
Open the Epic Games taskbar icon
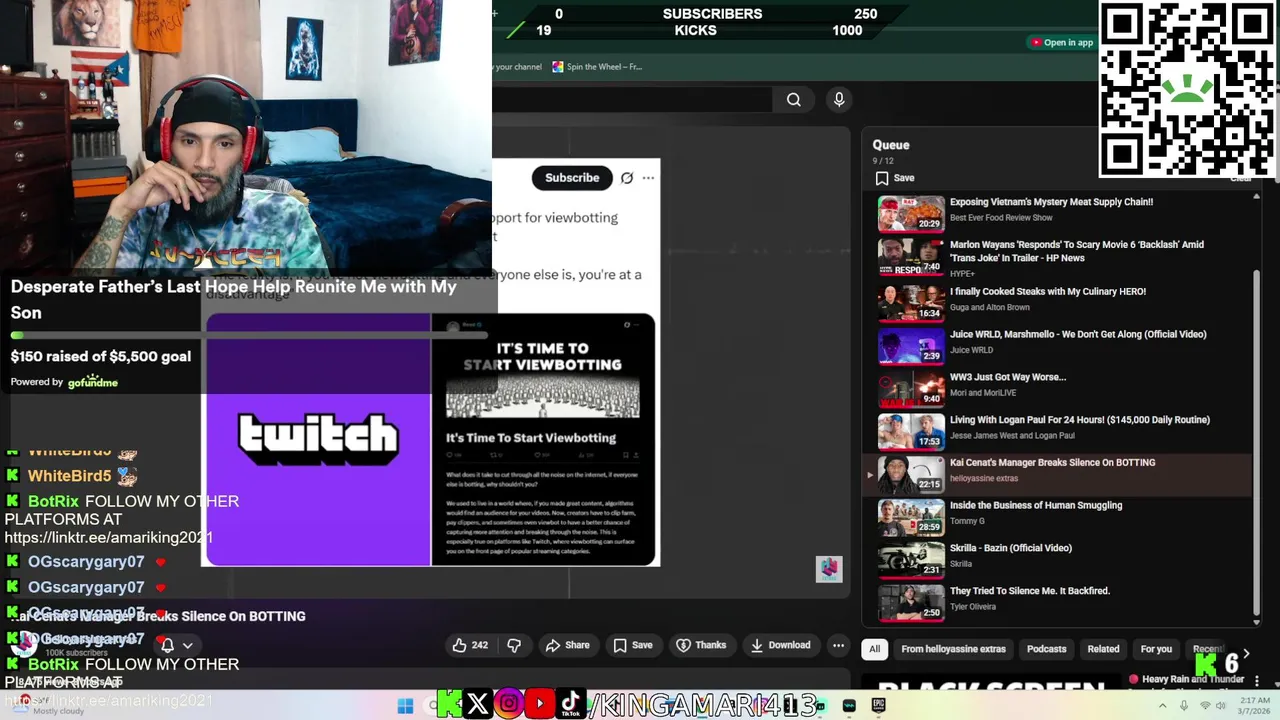click(x=878, y=706)
